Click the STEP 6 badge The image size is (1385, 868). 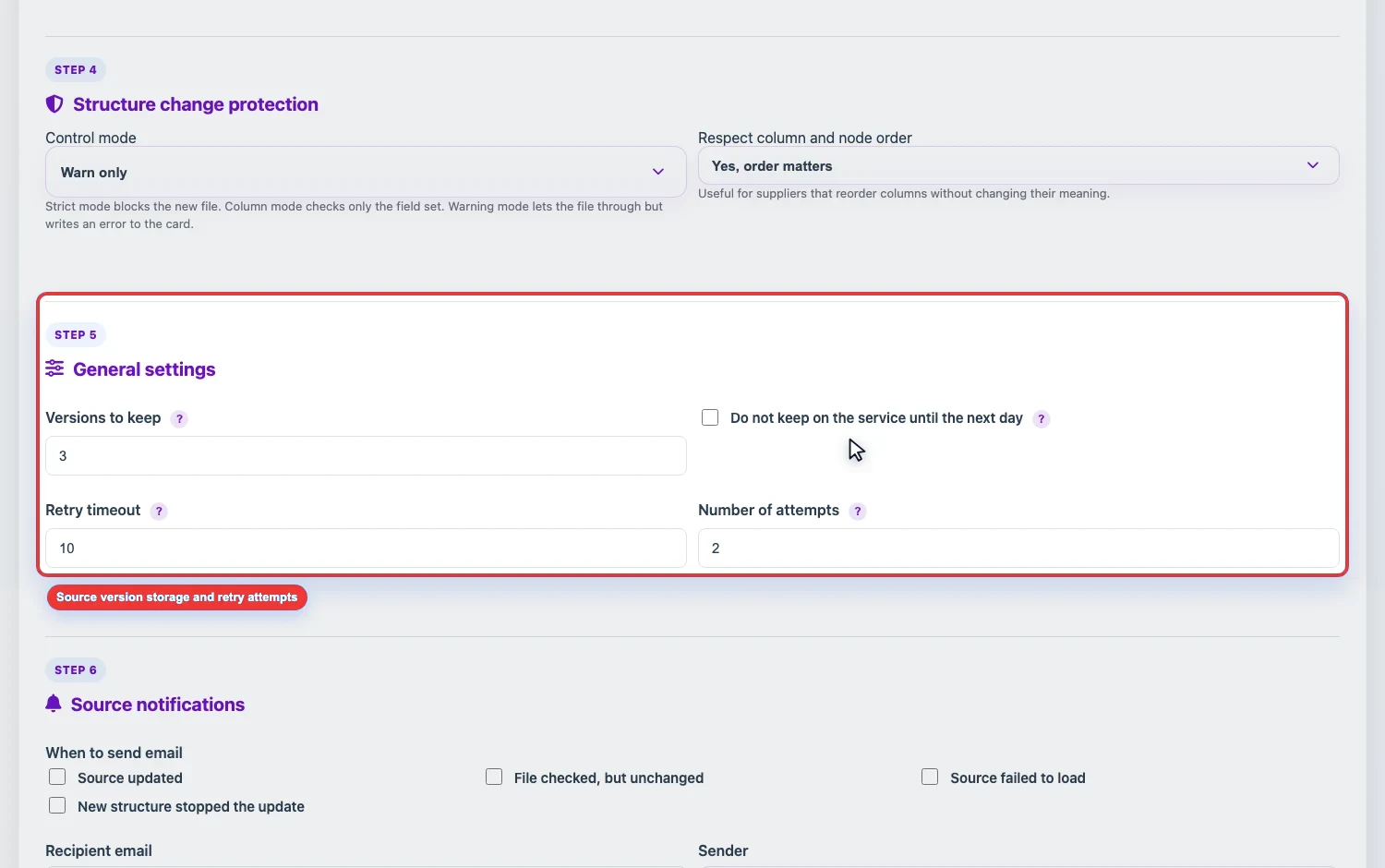[76, 669]
